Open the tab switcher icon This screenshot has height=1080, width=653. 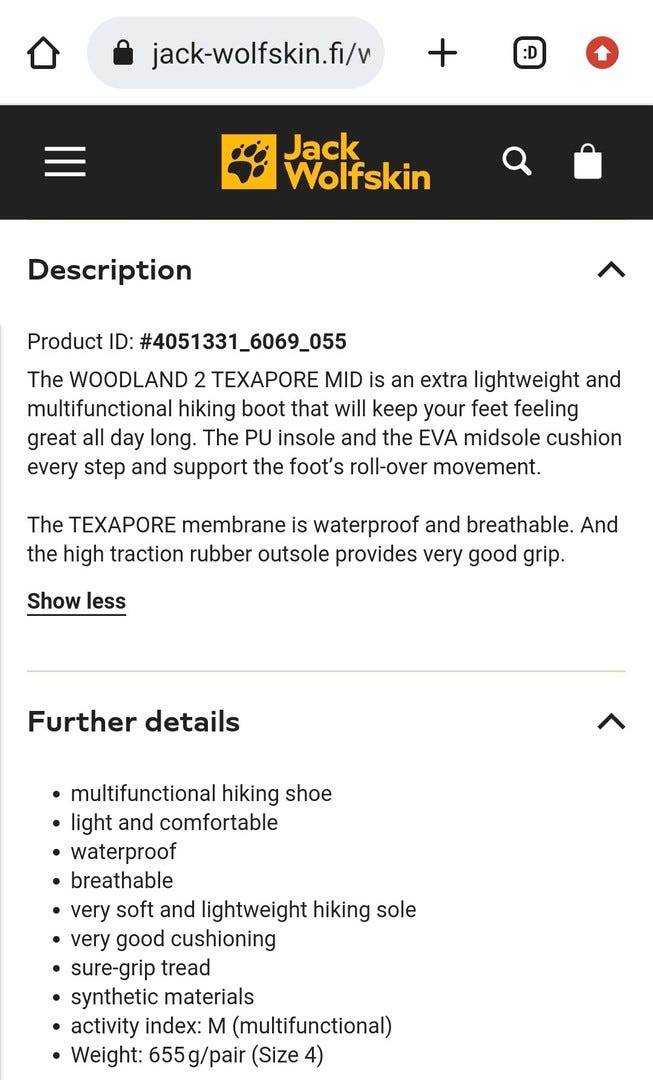529,54
